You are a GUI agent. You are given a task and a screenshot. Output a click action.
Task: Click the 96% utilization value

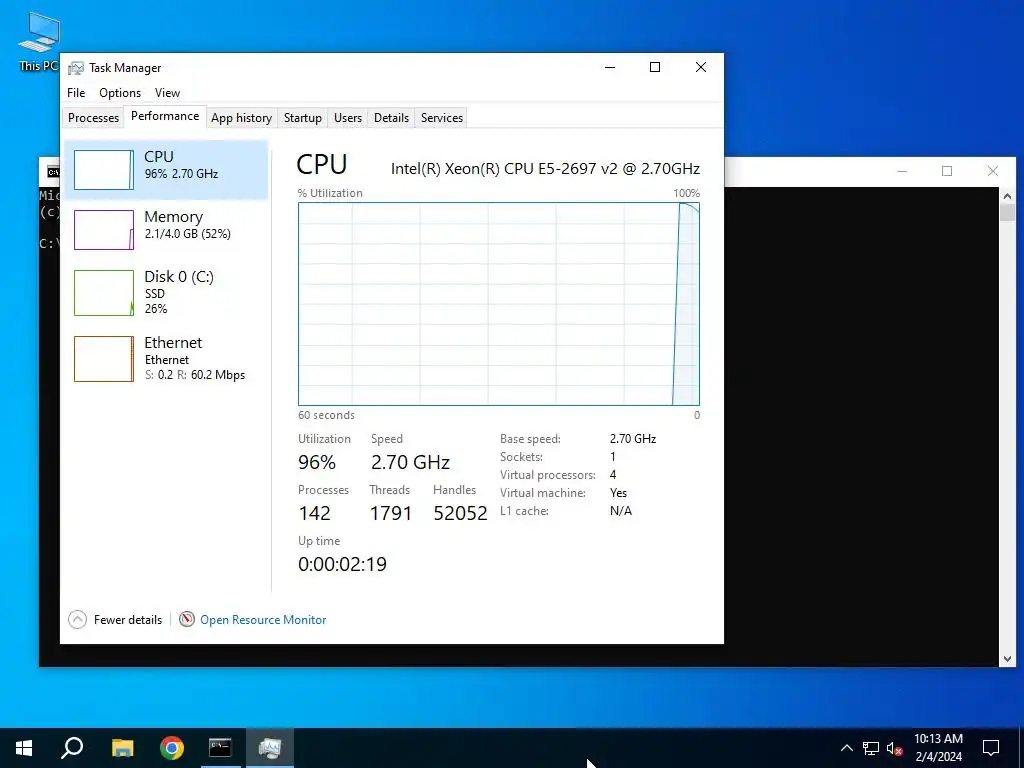pyautogui.click(x=317, y=462)
